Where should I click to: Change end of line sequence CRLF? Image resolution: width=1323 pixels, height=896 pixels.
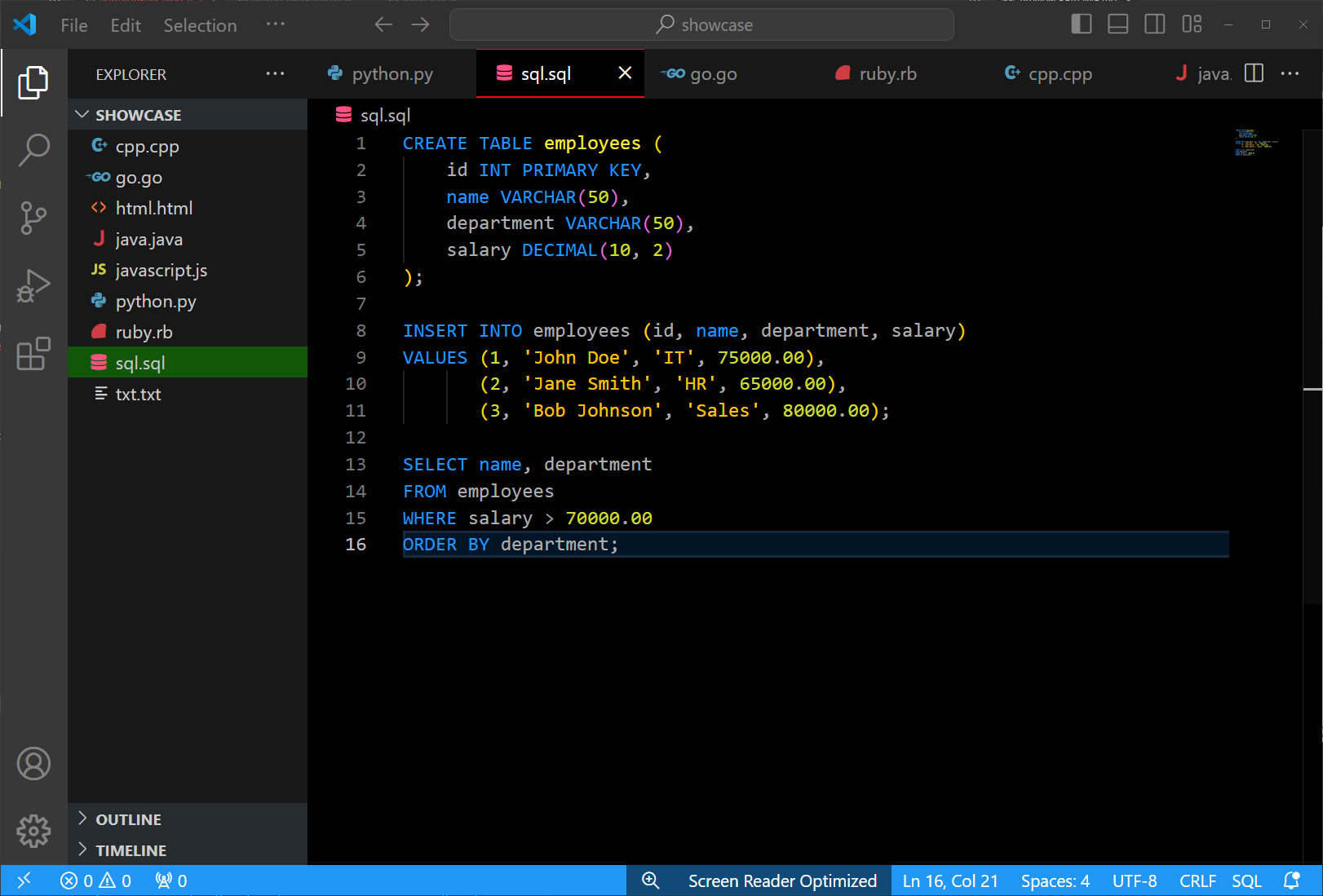tap(1197, 881)
